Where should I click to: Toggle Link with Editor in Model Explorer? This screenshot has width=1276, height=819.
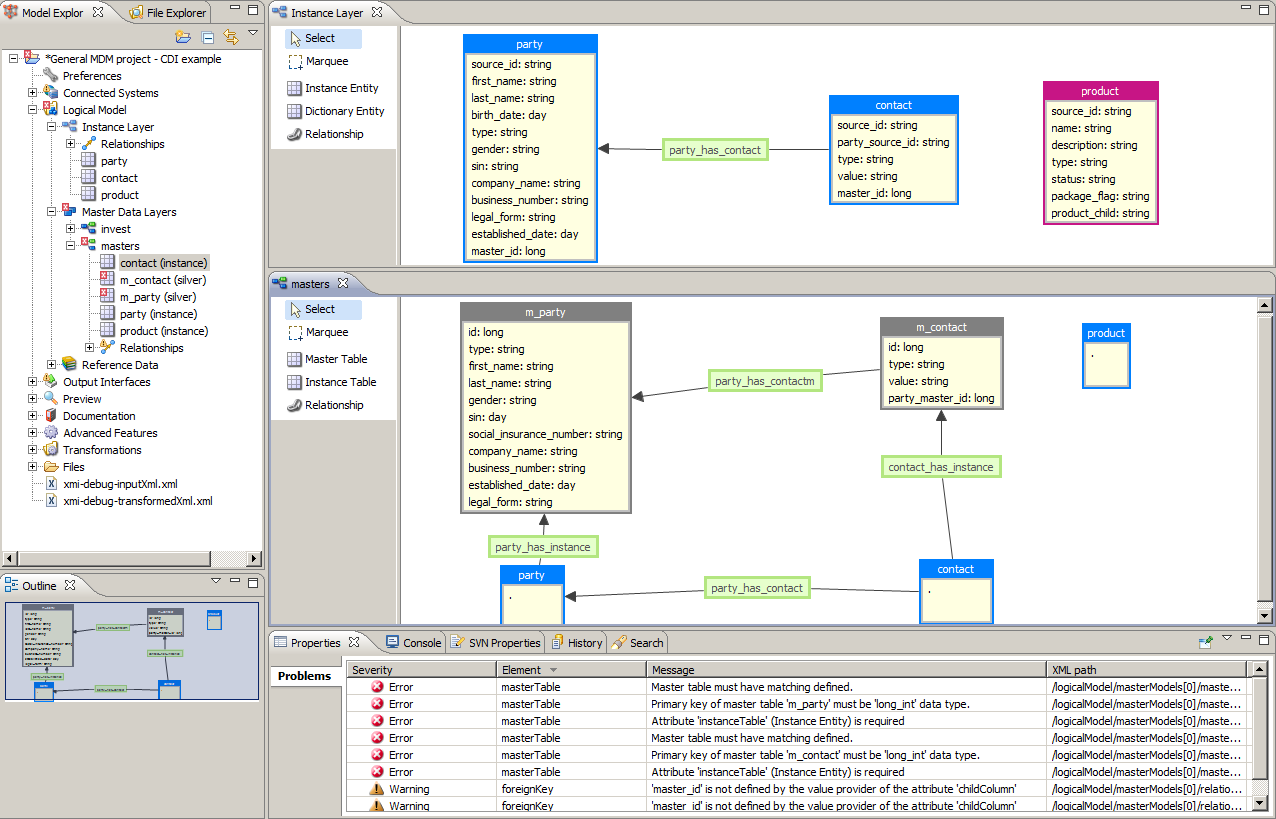click(x=230, y=36)
